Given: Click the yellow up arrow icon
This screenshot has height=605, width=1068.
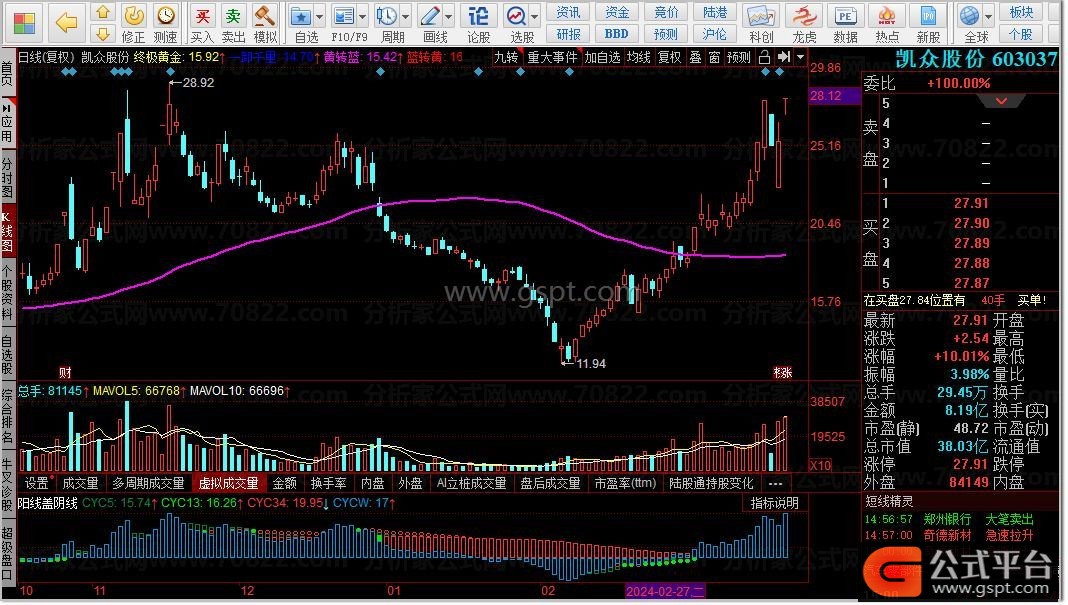Looking at the screenshot, I should pos(103,12).
